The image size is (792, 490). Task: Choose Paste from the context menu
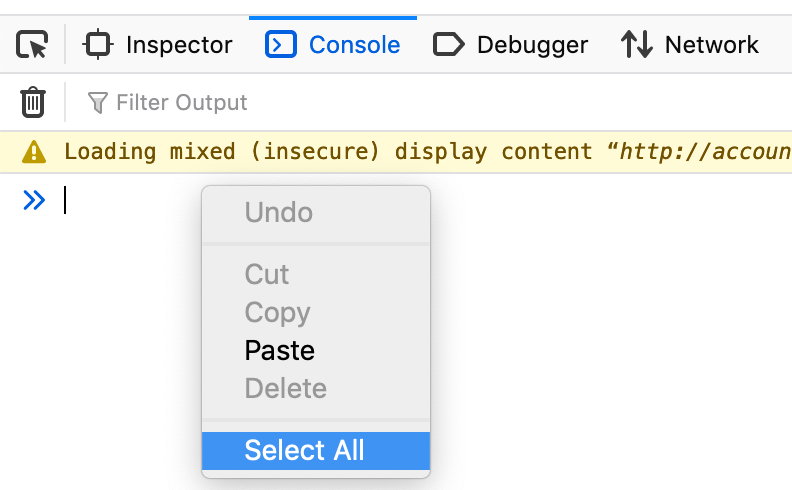pyautogui.click(x=279, y=351)
